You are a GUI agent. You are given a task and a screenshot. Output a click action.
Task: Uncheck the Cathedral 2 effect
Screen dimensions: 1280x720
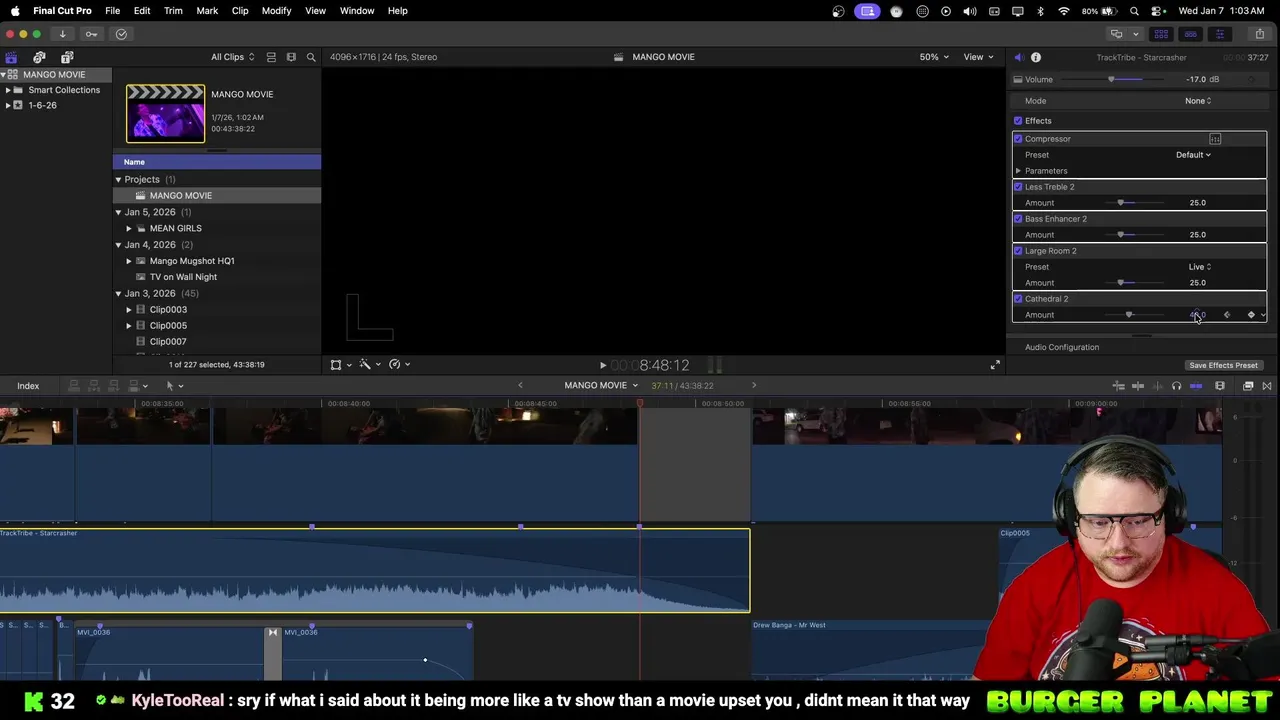click(1018, 299)
